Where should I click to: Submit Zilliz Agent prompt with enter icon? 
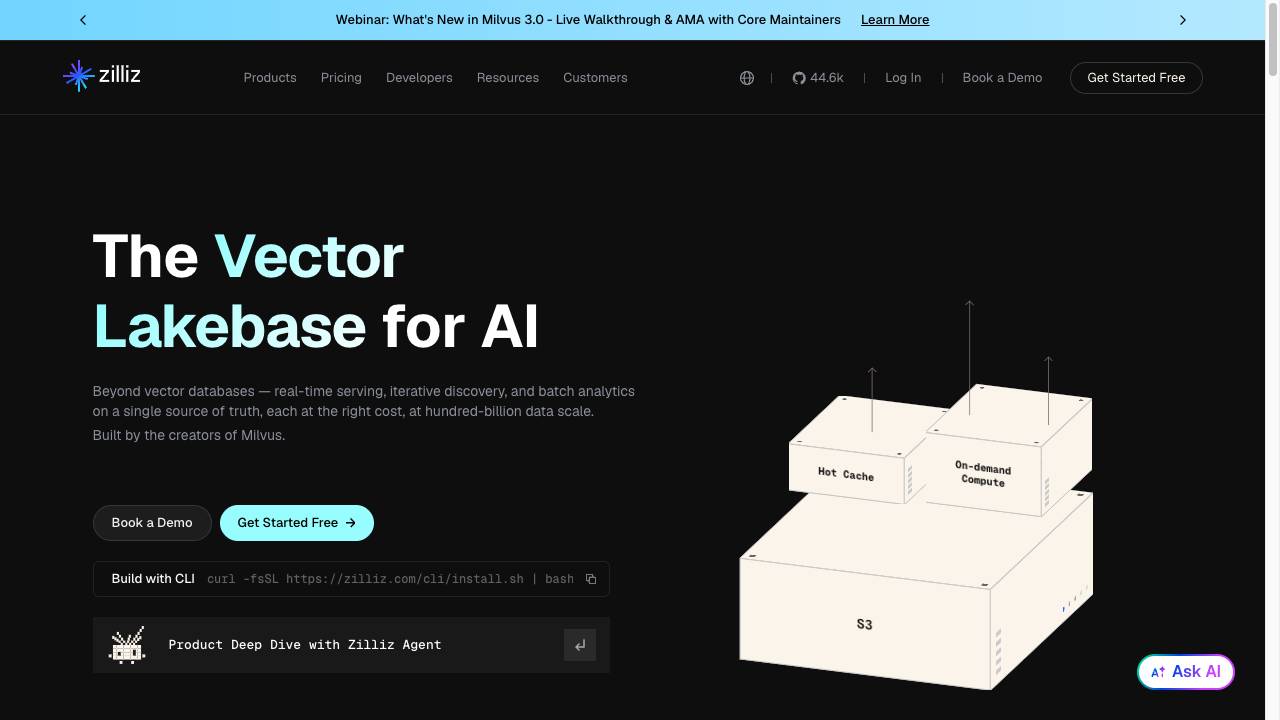coord(580,645)
